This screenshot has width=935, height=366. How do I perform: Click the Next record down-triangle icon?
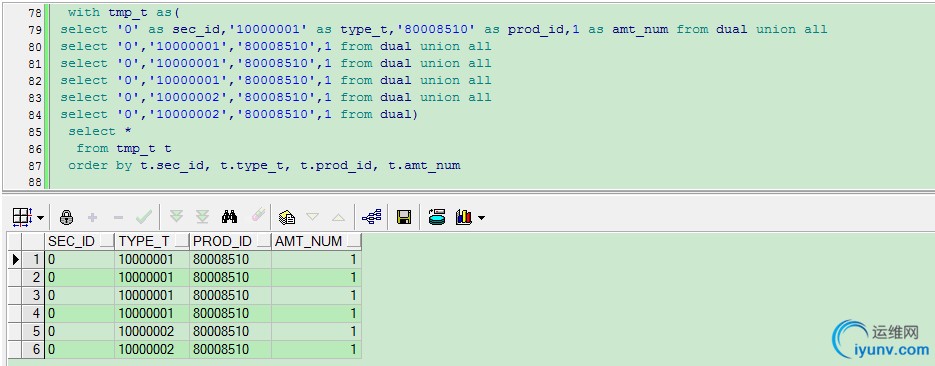pyautogui.click(x=313, y=218)
